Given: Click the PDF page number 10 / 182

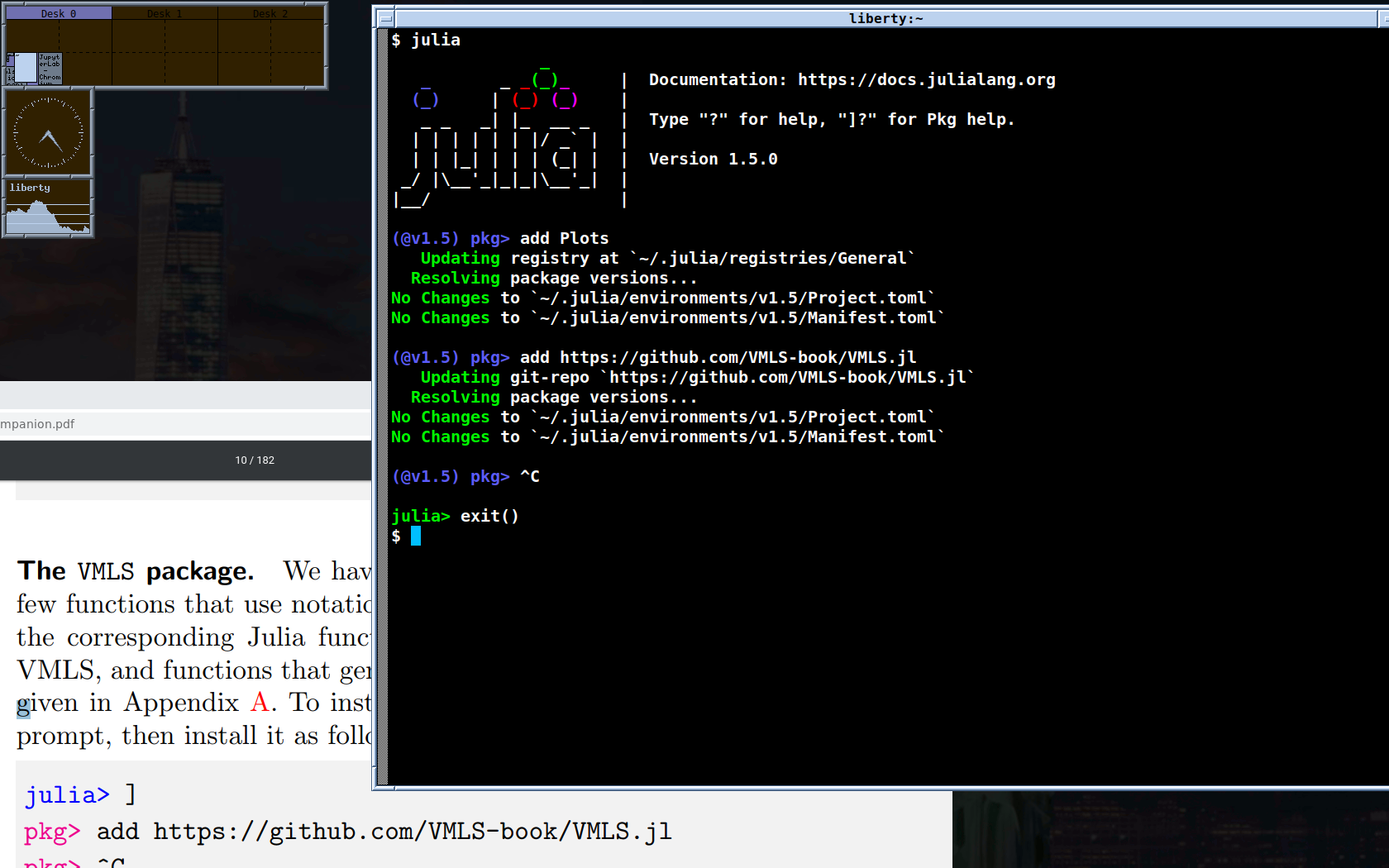Looking at the screenshot, I should coord(254,460).
